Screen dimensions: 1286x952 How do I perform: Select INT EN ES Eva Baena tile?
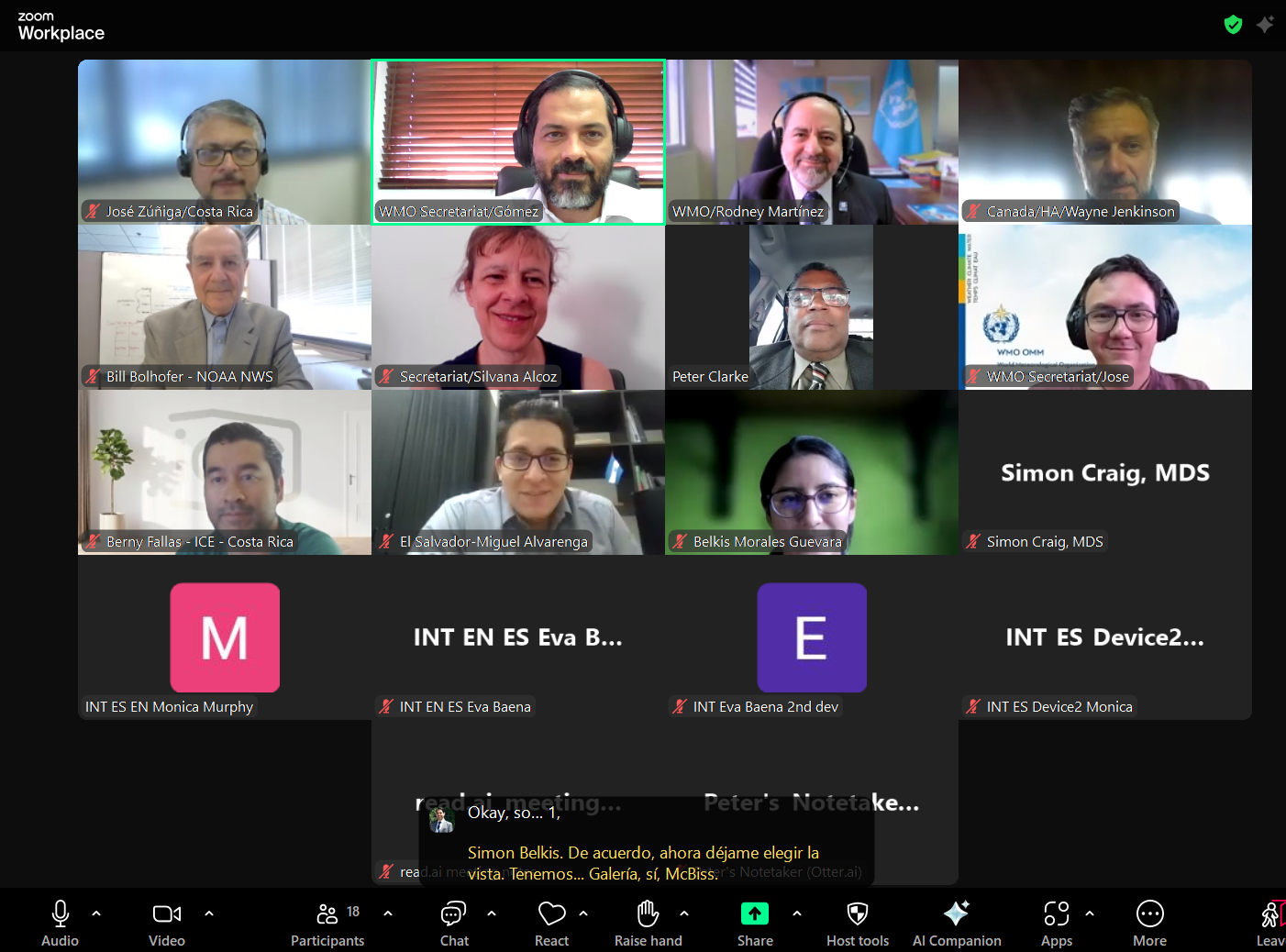click(518, 637)
